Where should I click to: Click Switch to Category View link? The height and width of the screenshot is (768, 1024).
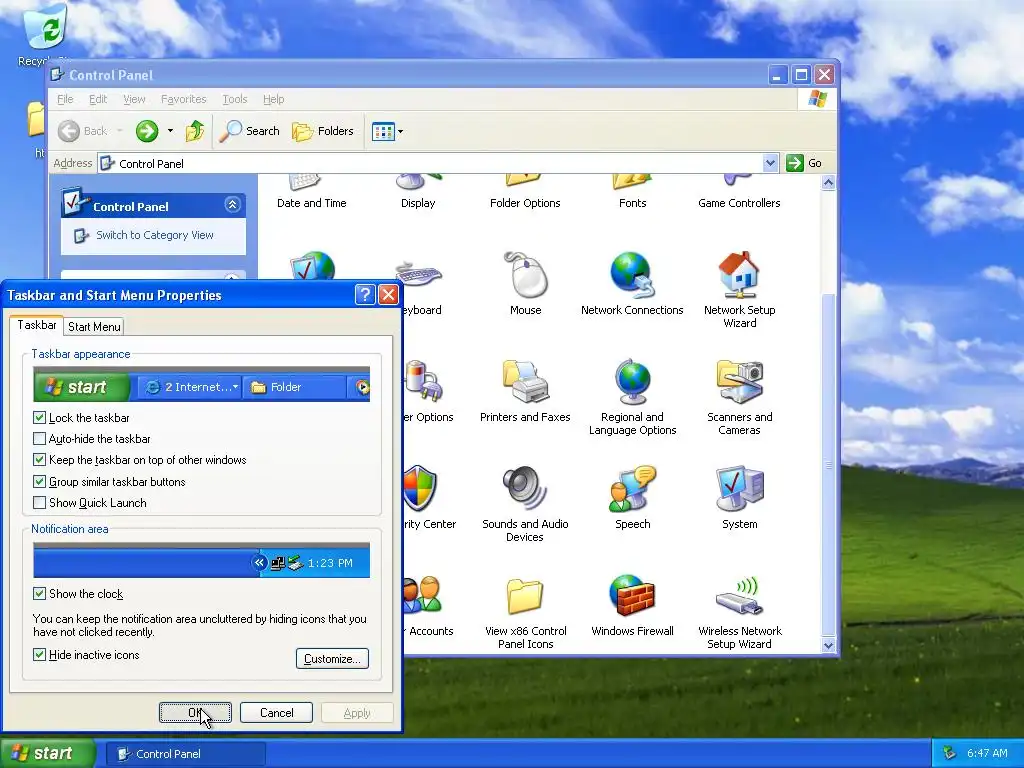[x=155, y=235]
